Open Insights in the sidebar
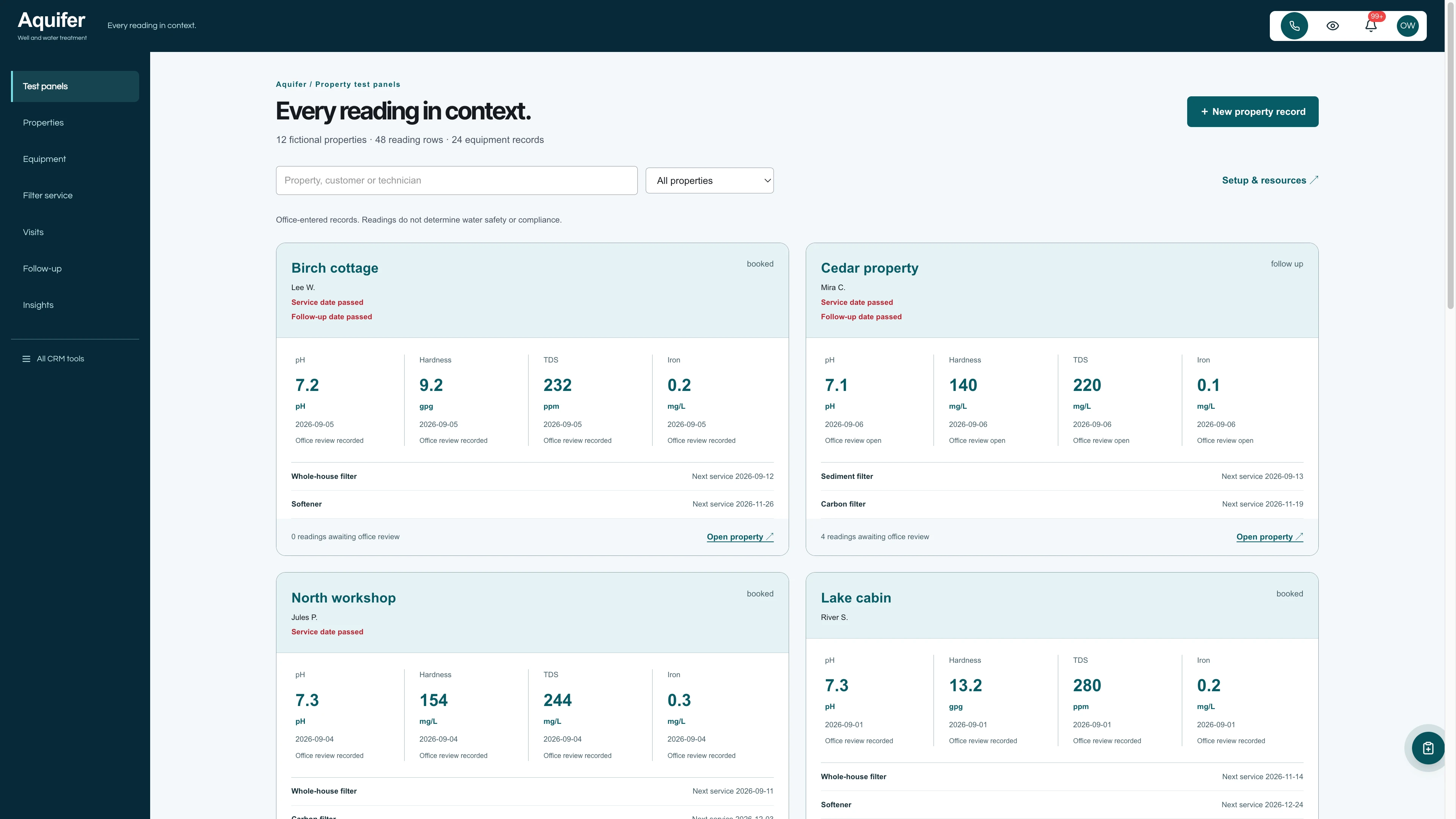 point(75,305)
